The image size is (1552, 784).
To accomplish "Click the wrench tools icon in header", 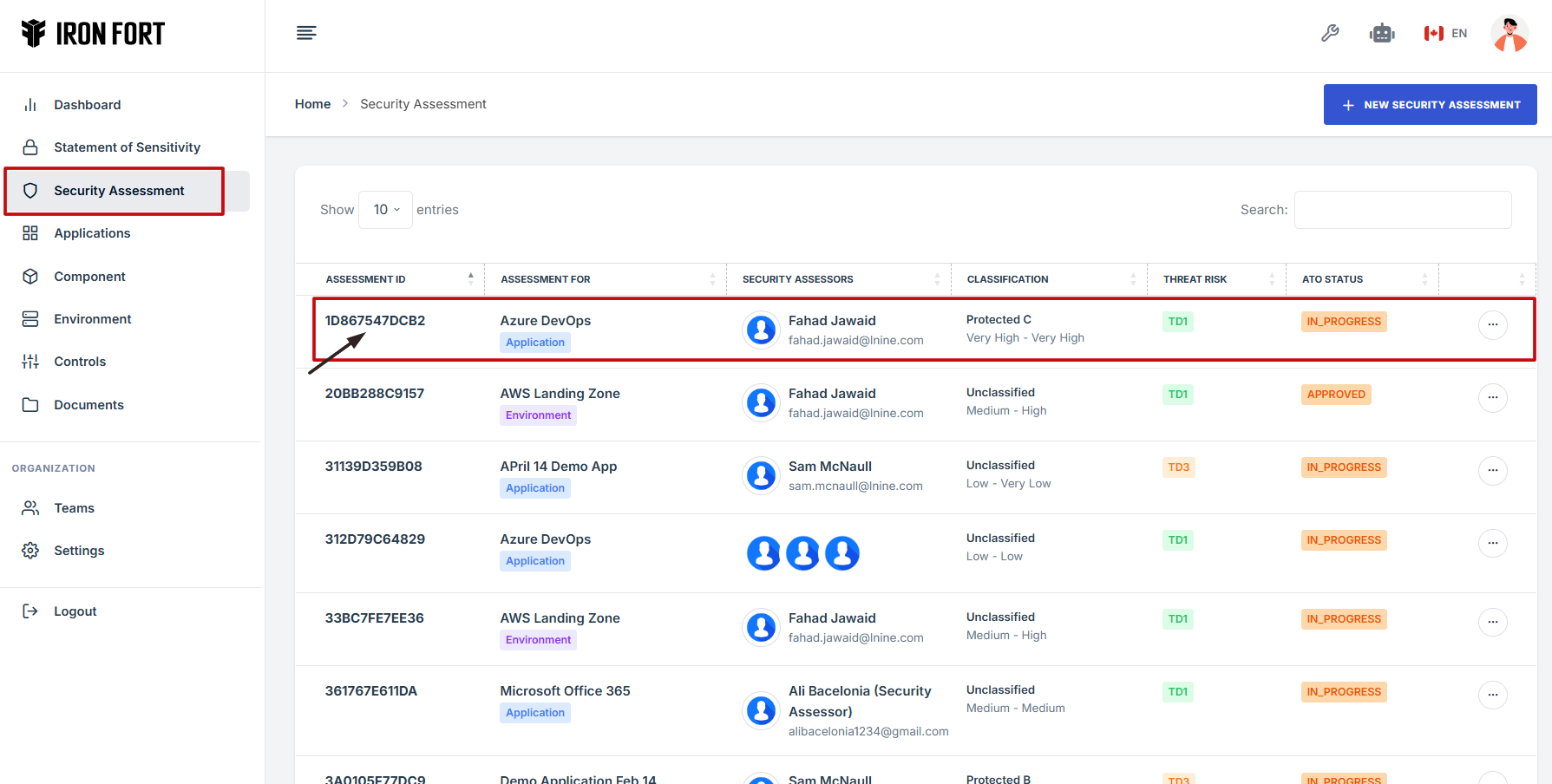I will click(x=1330, y=34).
